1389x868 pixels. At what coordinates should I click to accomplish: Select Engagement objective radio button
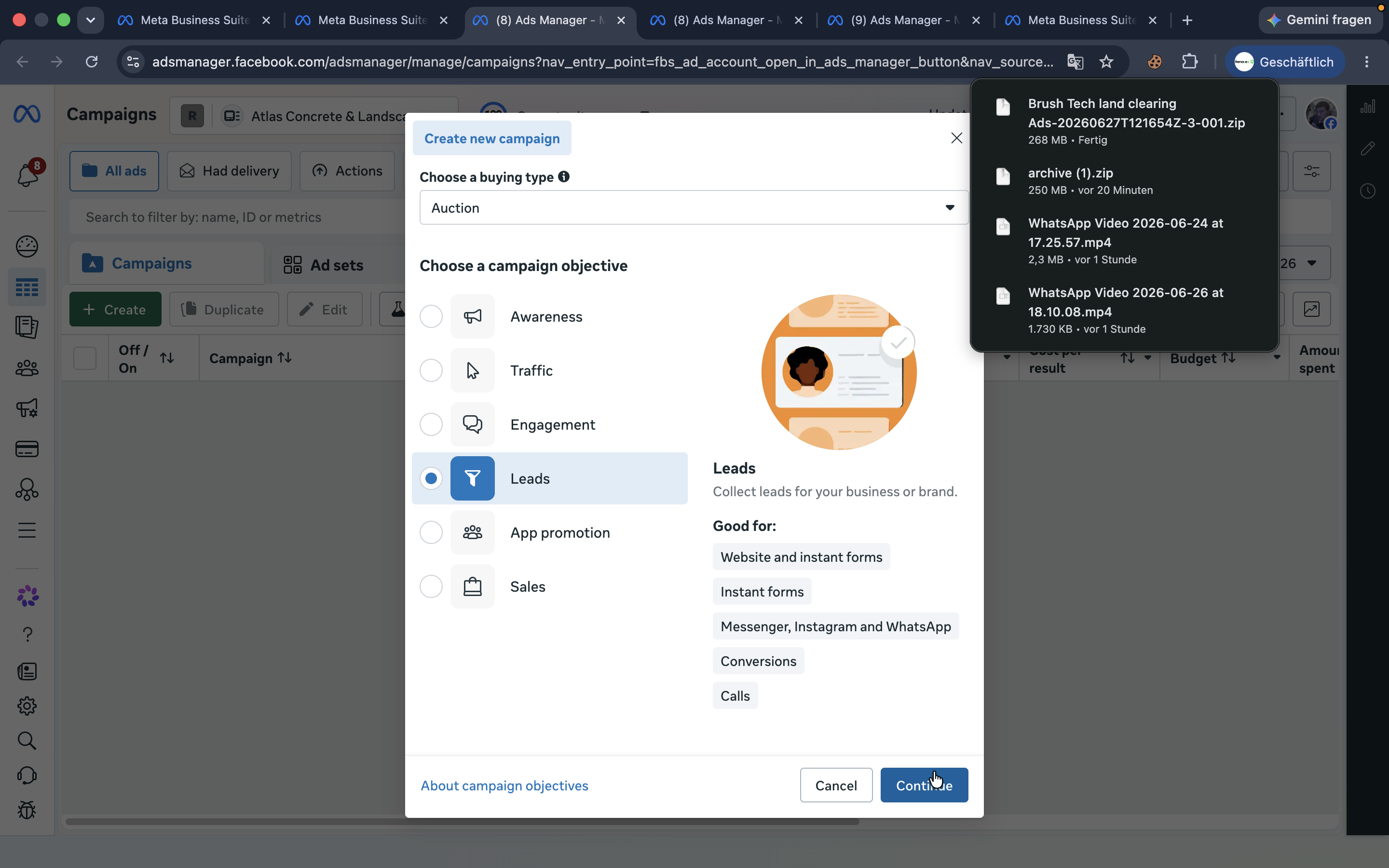click(431, 424)
